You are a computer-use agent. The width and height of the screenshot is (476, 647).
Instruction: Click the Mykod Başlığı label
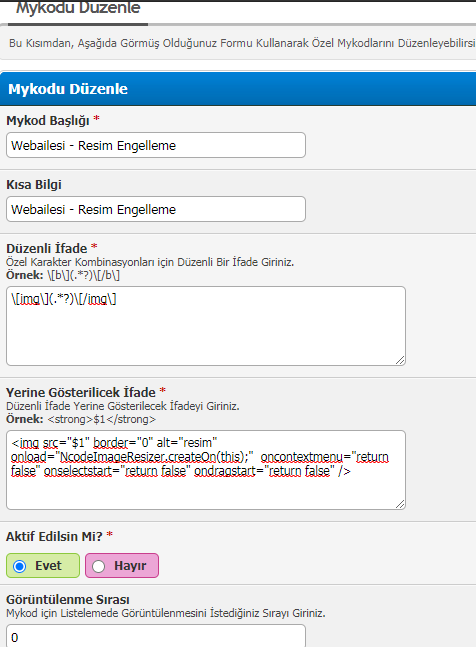(48, 120)
